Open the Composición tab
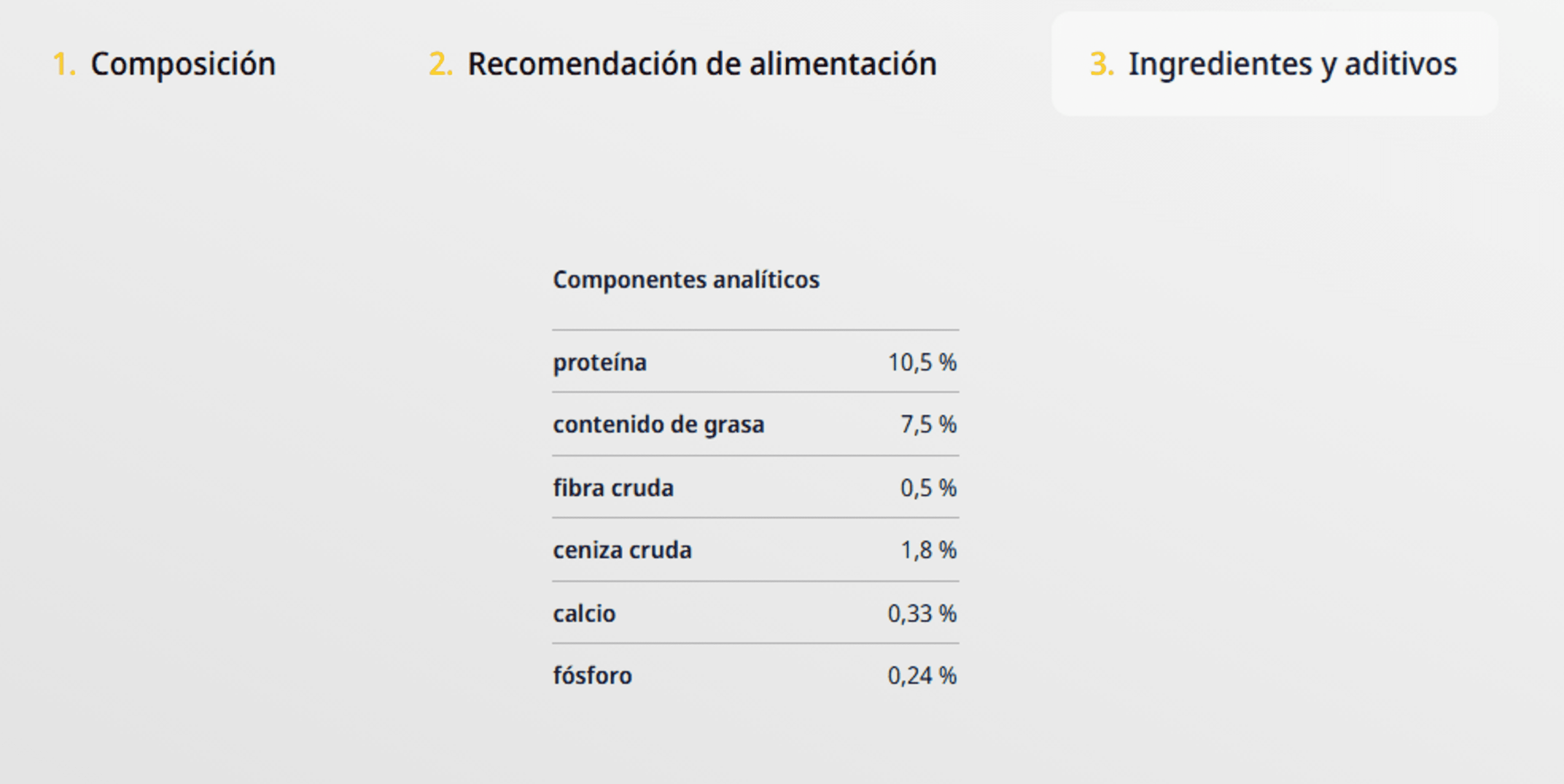 (x=164, y=64)
